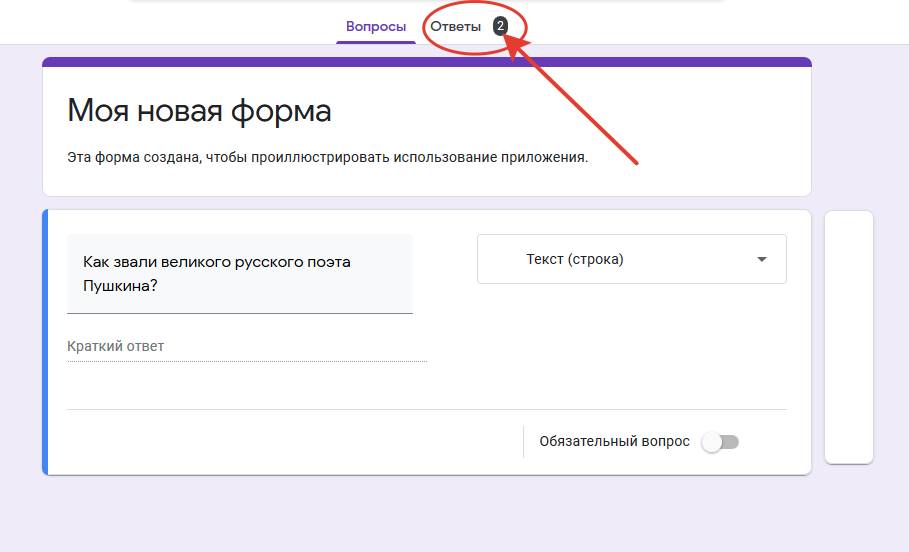Click the Обязательный вопрос label text

point(614,442)
